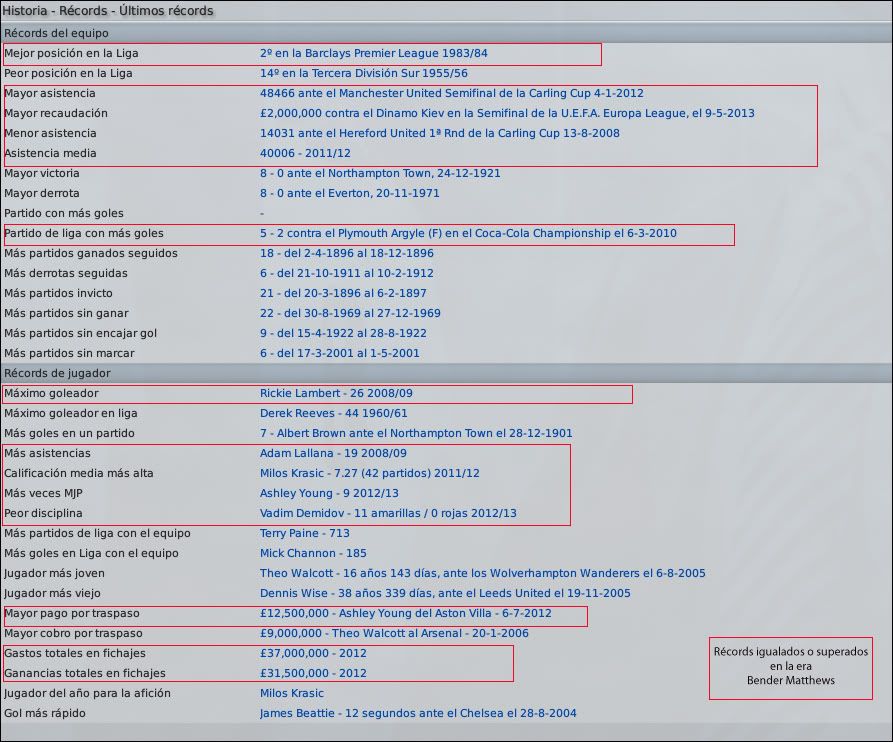Click the Récords de jugador section header
Image resolution: width=893 pixels, height=742 pixels.
tap(57, 373)
